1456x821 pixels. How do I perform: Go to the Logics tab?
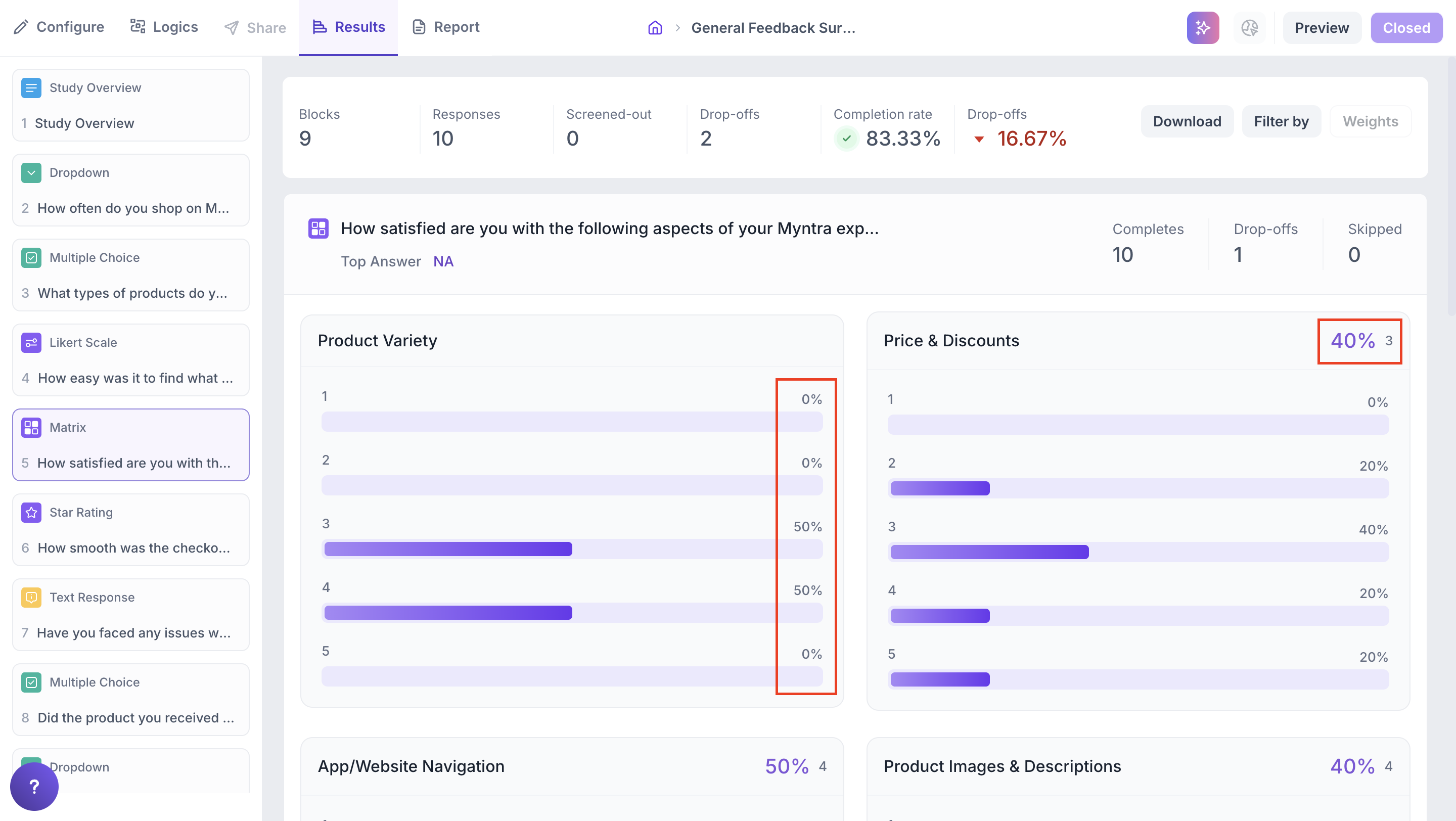pyautogui.click(x=164, y=27)
